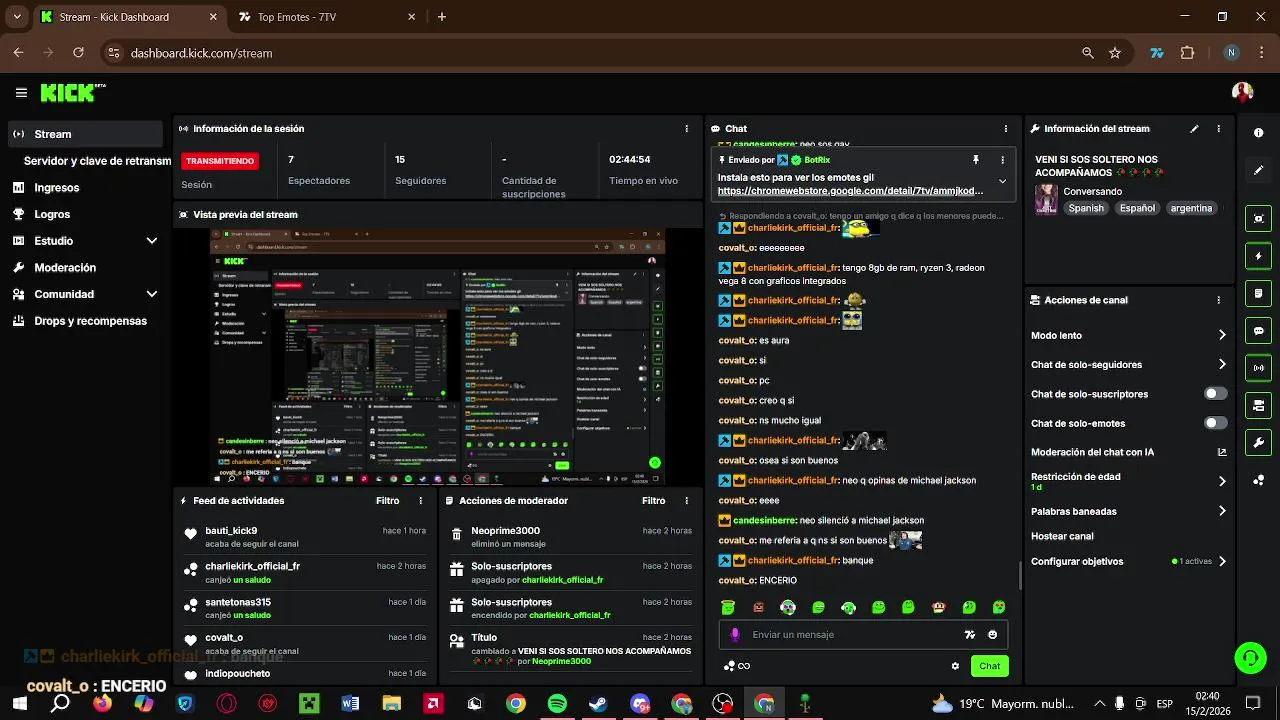1280x720 pixels.
Task: Toggle the chat bubble widget icon
Action: (1258, 331)
